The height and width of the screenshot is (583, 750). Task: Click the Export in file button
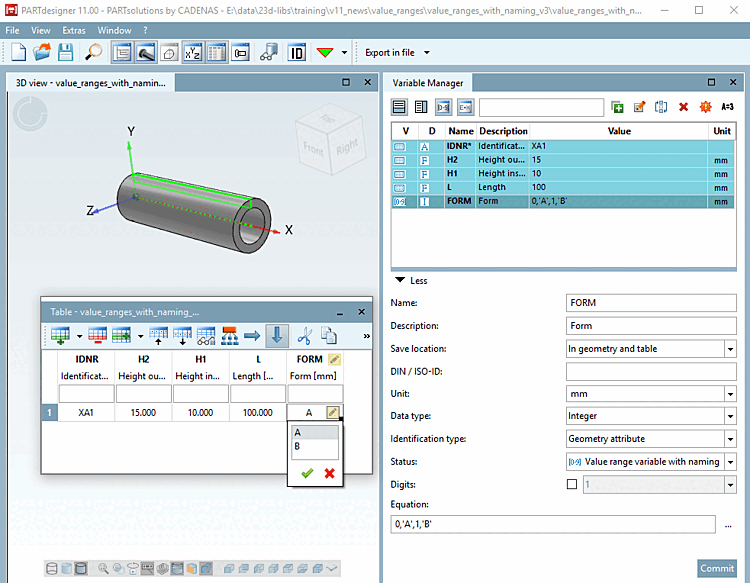click(389, 52)
